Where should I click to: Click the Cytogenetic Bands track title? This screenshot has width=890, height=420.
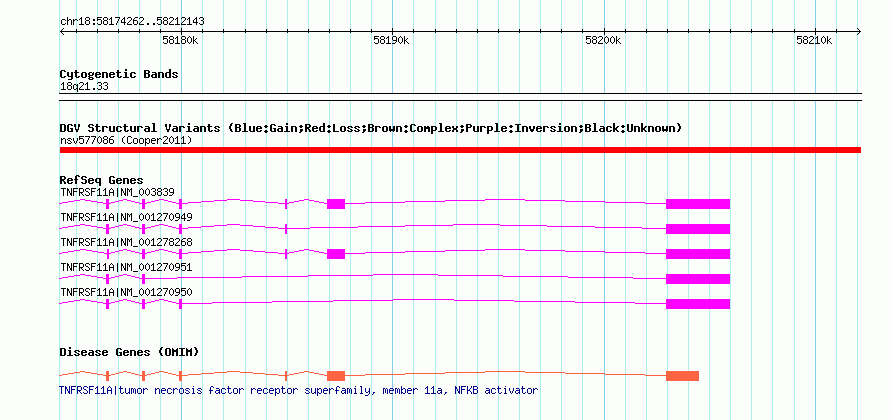119,74
